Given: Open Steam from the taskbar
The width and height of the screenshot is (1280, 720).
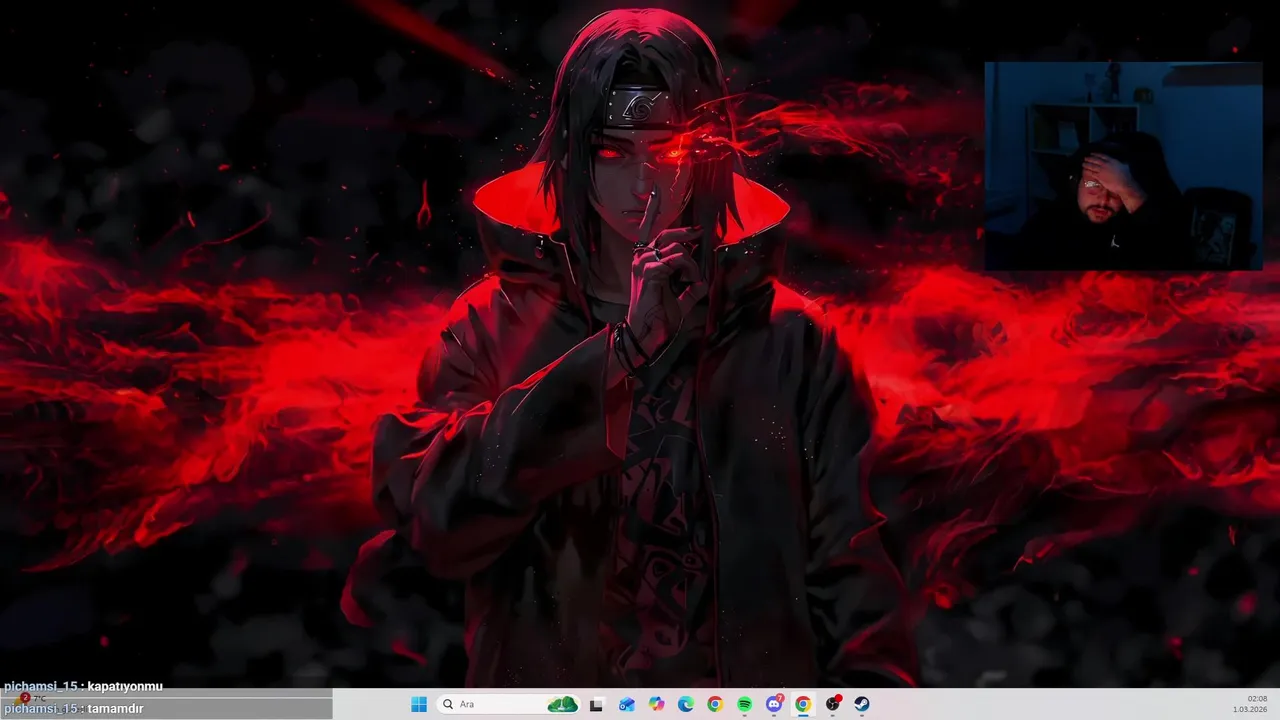Looking at the screenshot, I should [862, 704].
